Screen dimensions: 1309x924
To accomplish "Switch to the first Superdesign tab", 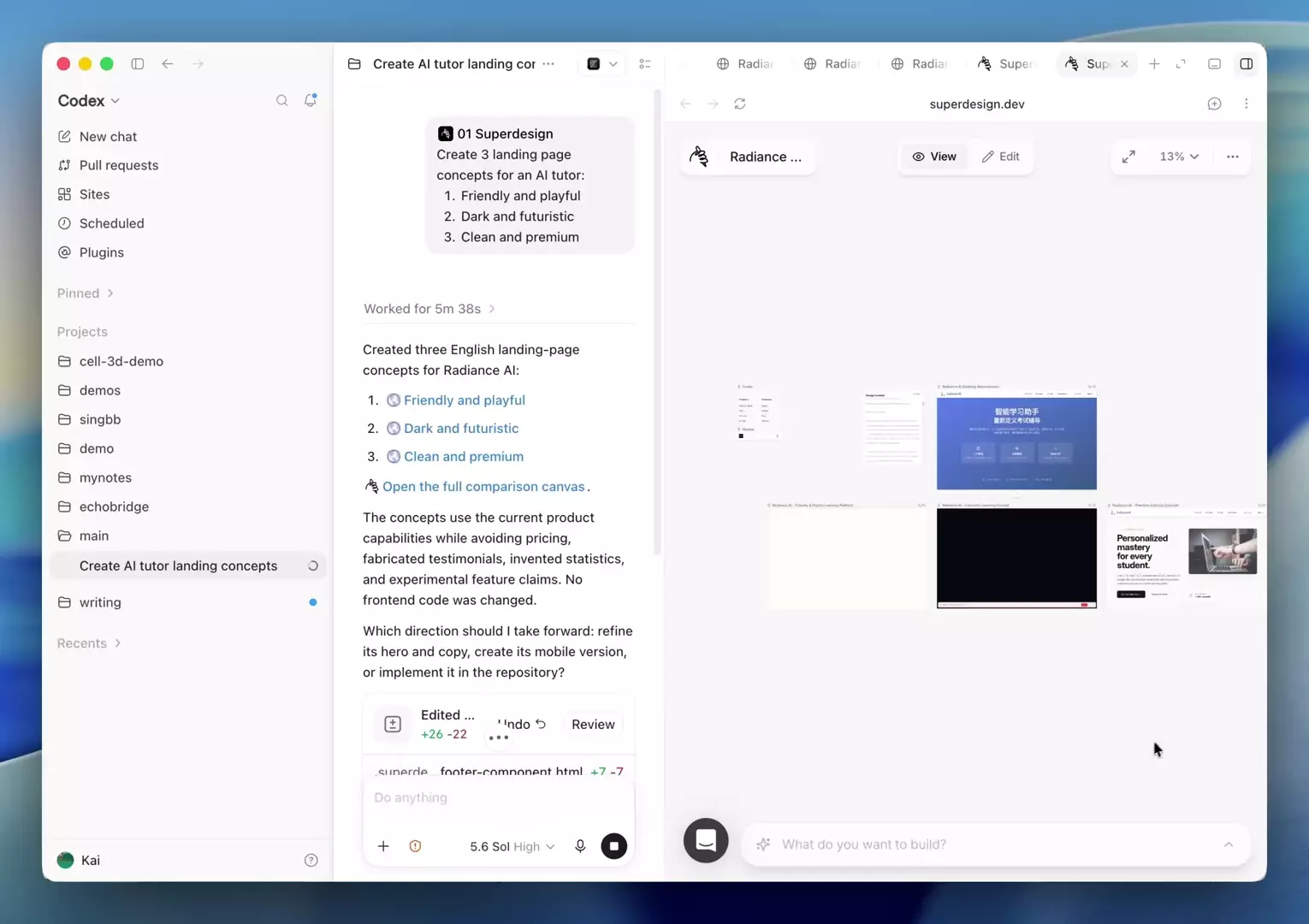I will click(x=1006, y=63).
